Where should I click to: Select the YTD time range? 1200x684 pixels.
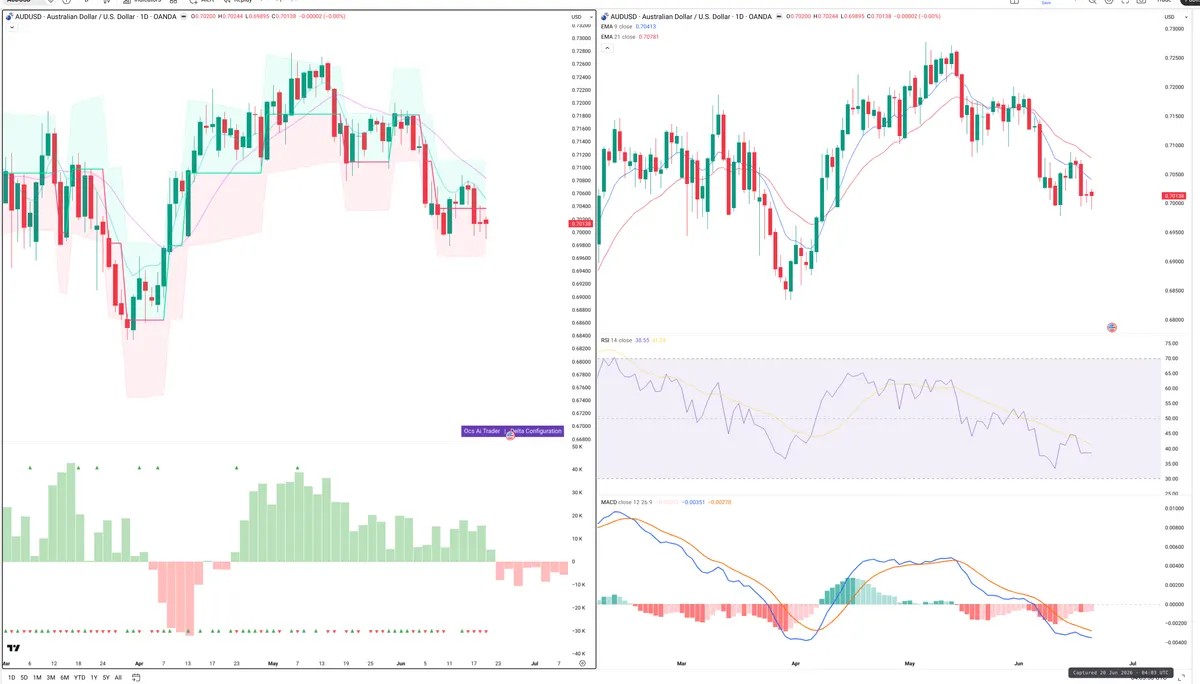point(79,677)
